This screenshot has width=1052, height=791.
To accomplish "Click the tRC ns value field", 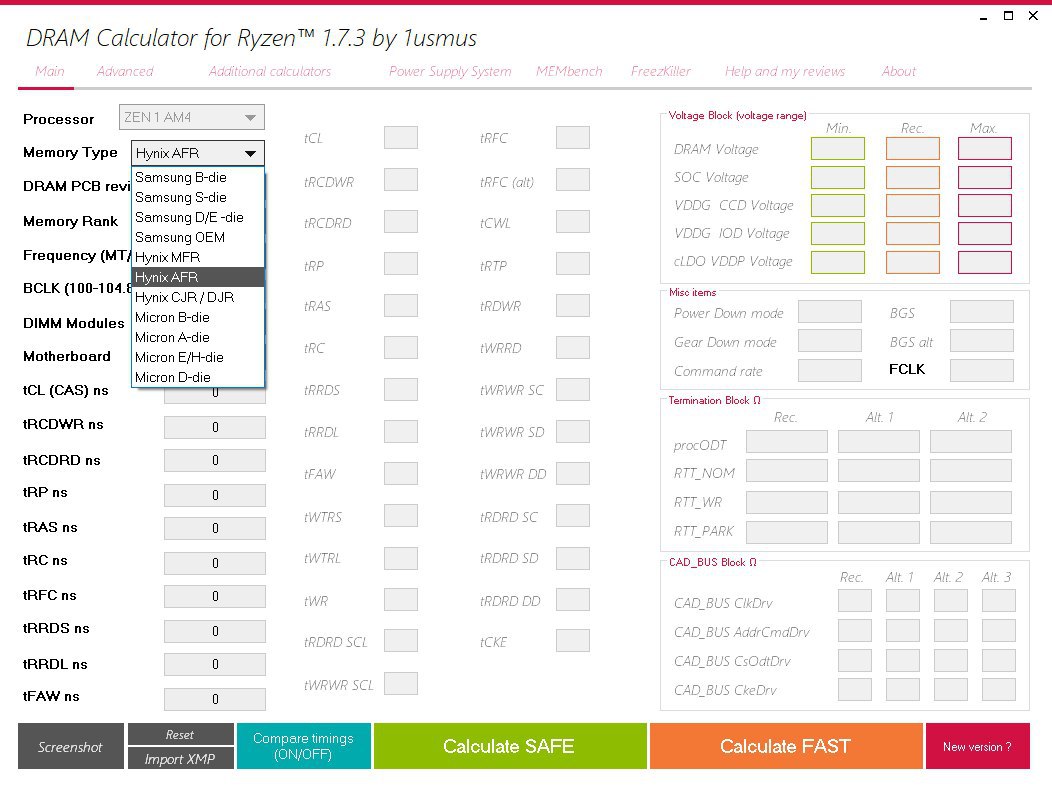I will pos(215,563).
